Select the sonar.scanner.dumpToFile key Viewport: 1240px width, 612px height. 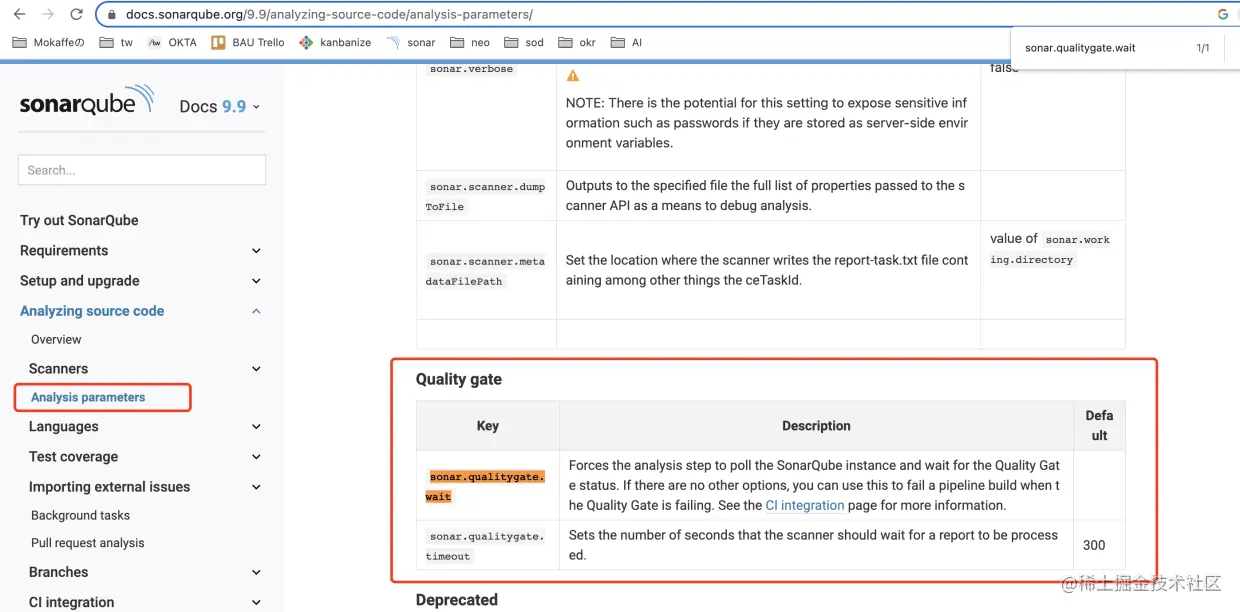(x=487, y=196)
